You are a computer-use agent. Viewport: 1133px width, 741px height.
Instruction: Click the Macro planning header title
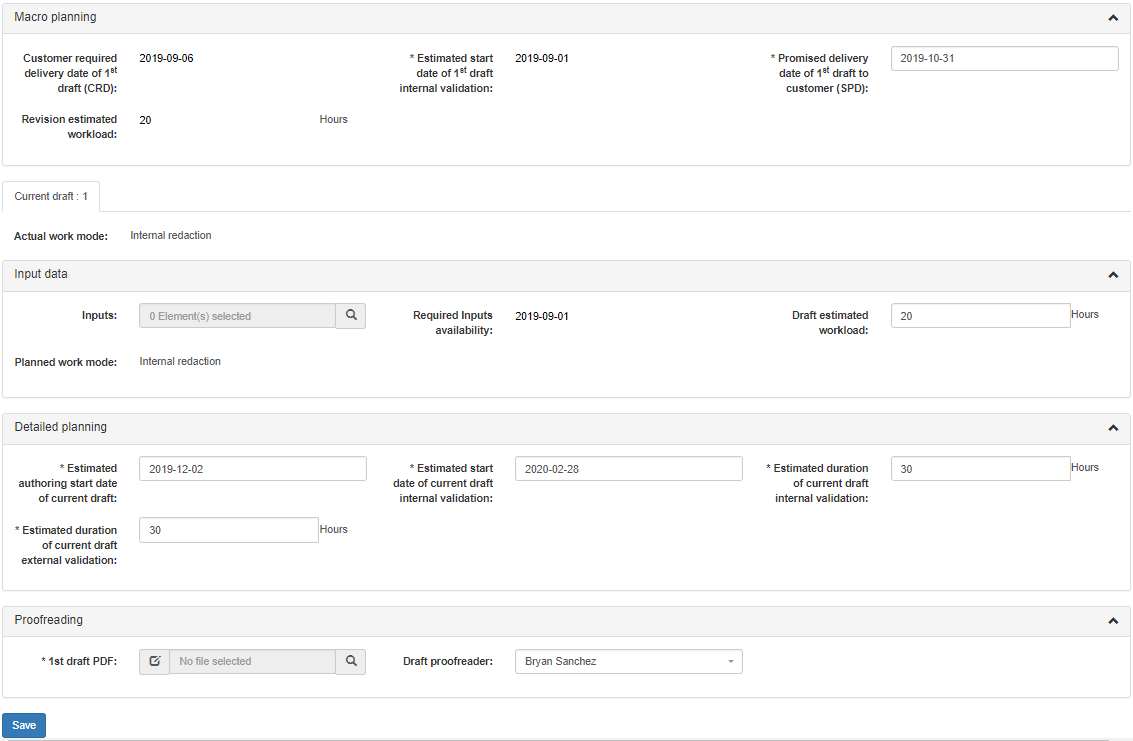click(x=56, y=17)
